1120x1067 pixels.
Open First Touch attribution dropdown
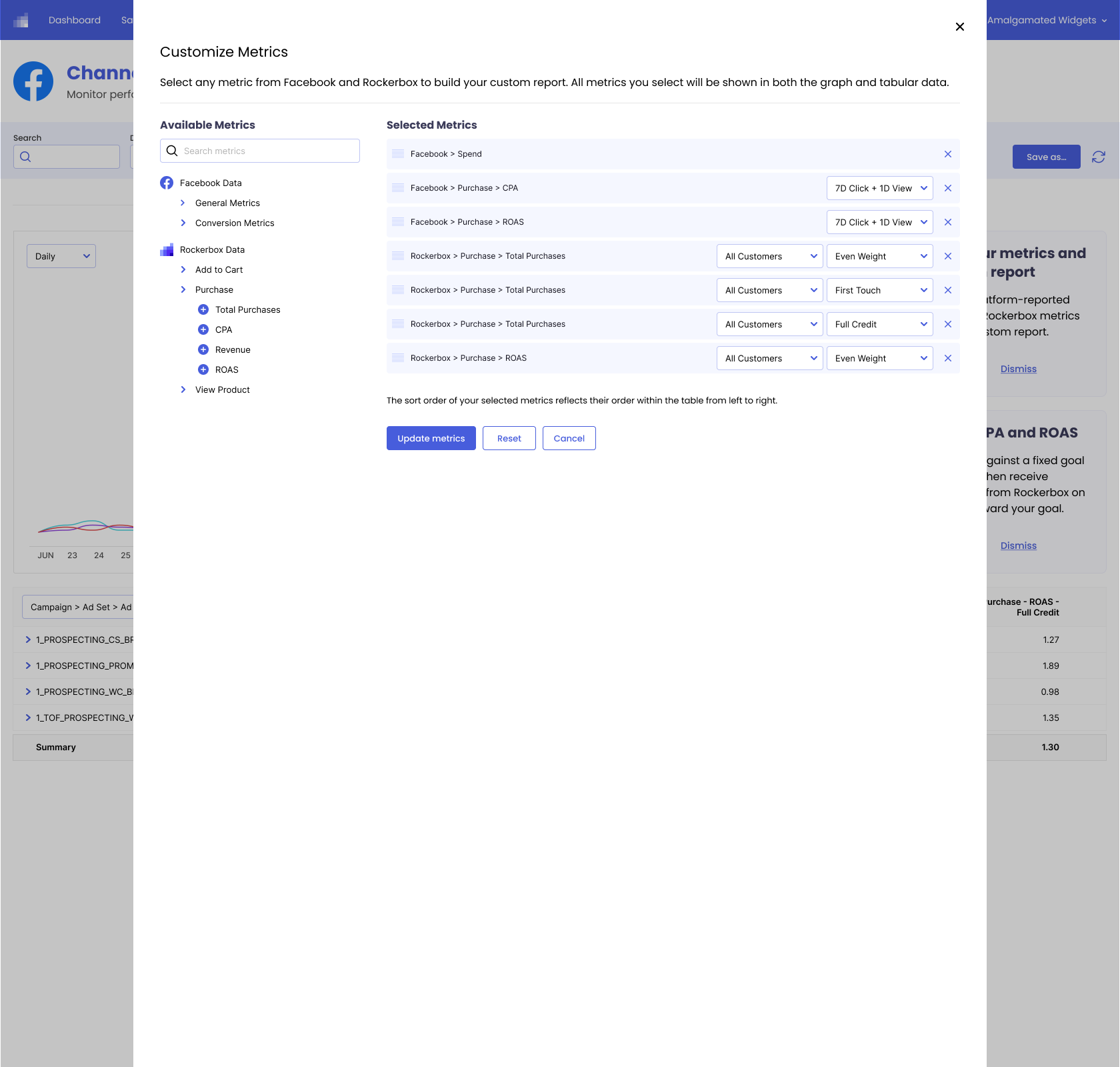tap(880, 290)
